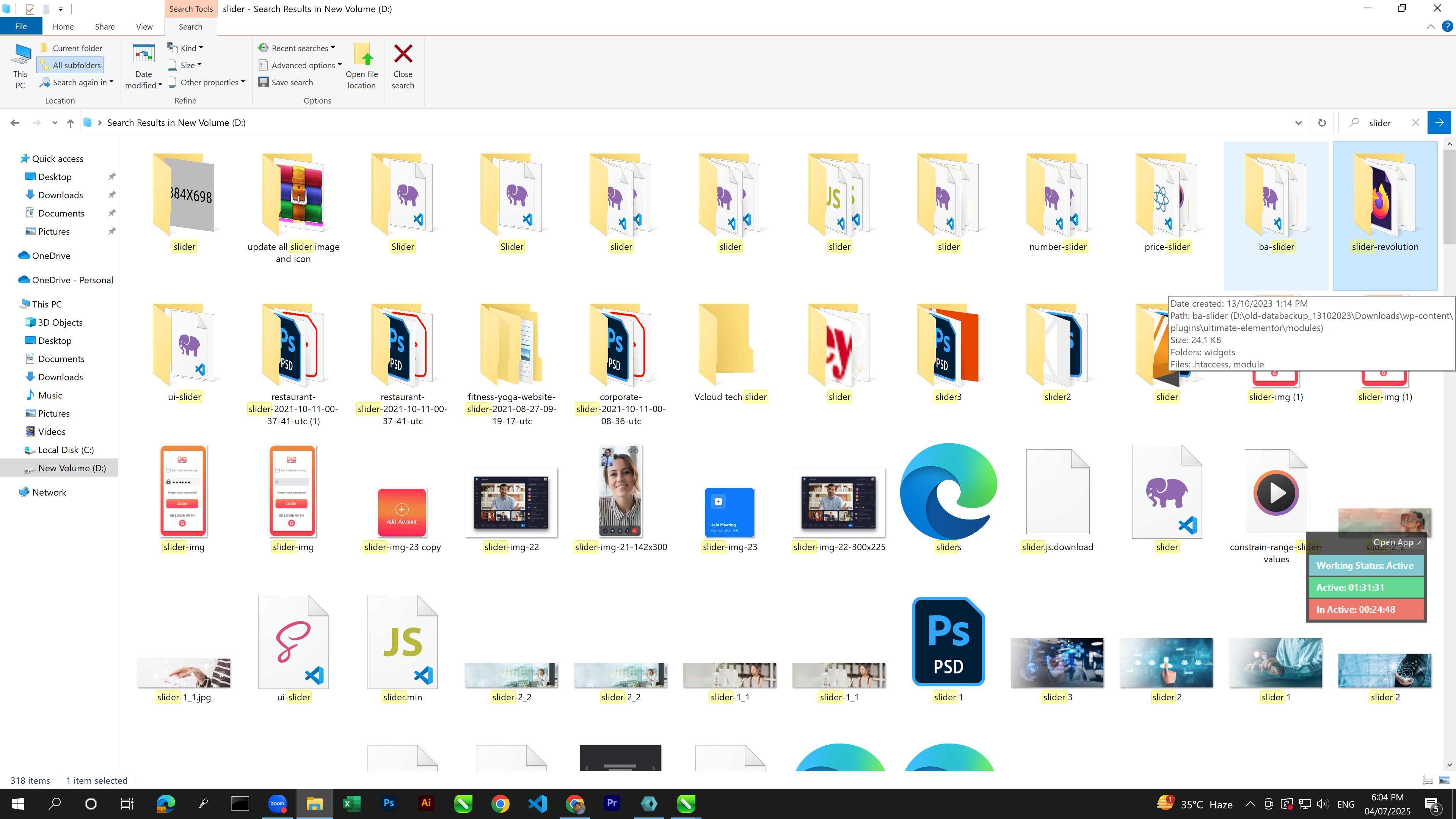
Task: Click the blue search go arrow
Action: pyautogui.click(x=1439, y=122)
